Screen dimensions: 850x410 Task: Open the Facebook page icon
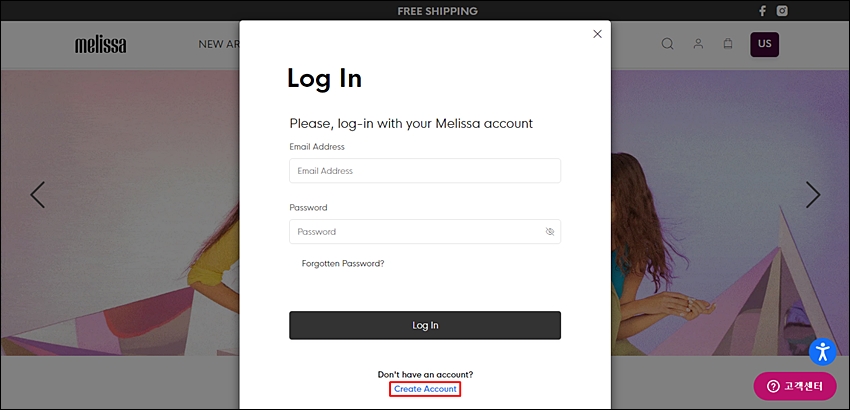(762, 11)
